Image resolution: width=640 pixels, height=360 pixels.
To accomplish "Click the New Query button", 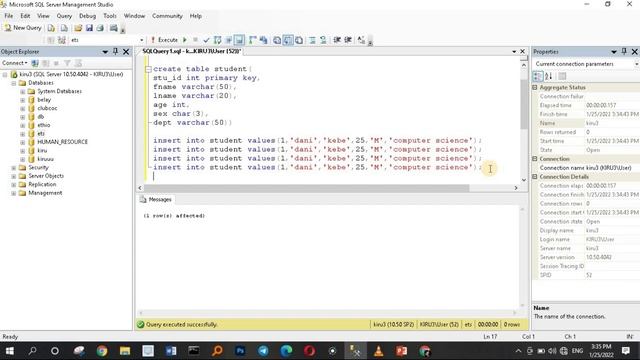I will (23, 28).
